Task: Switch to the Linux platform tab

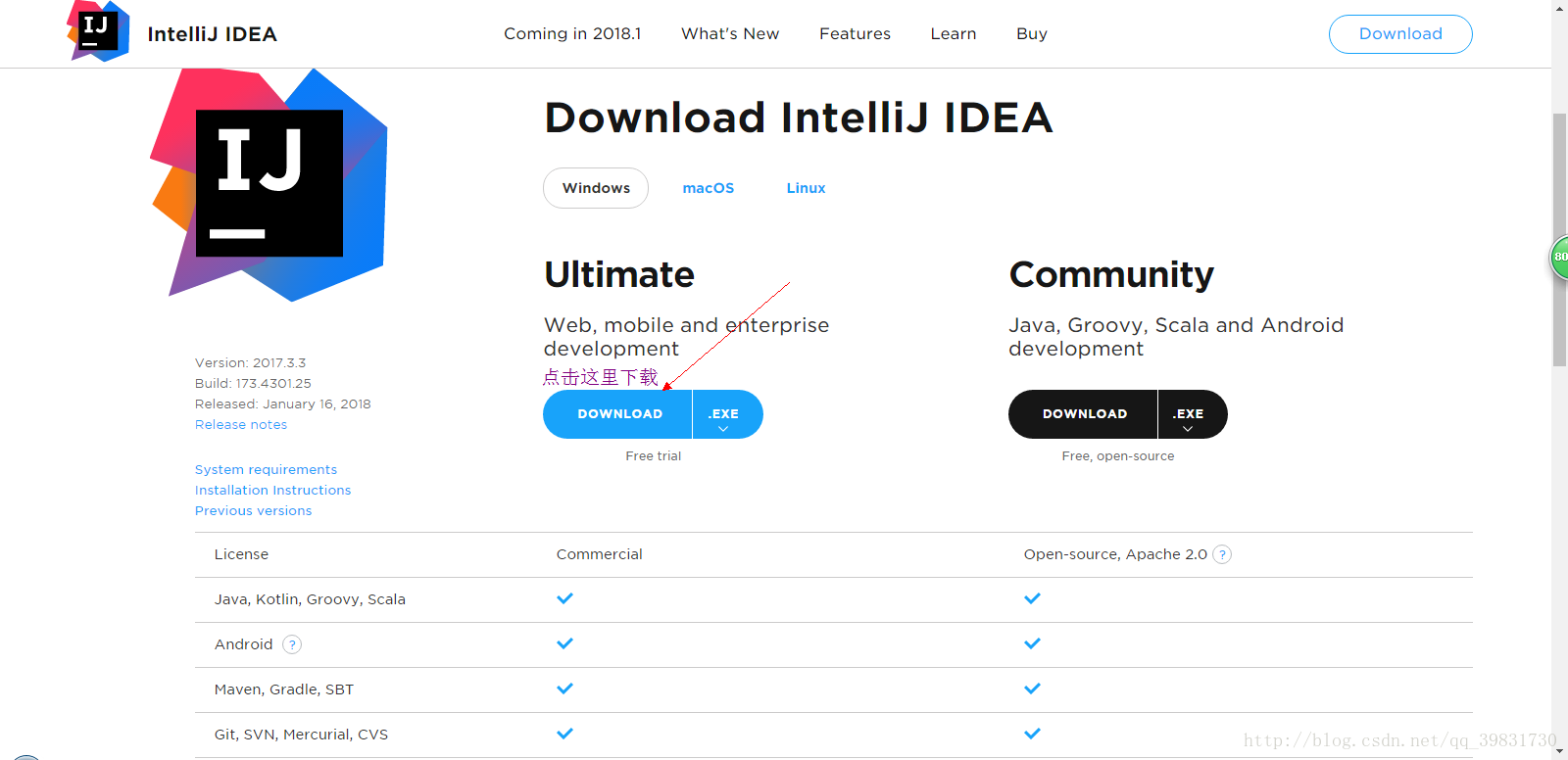Action: pyautogui.click(x=806, y=188)
